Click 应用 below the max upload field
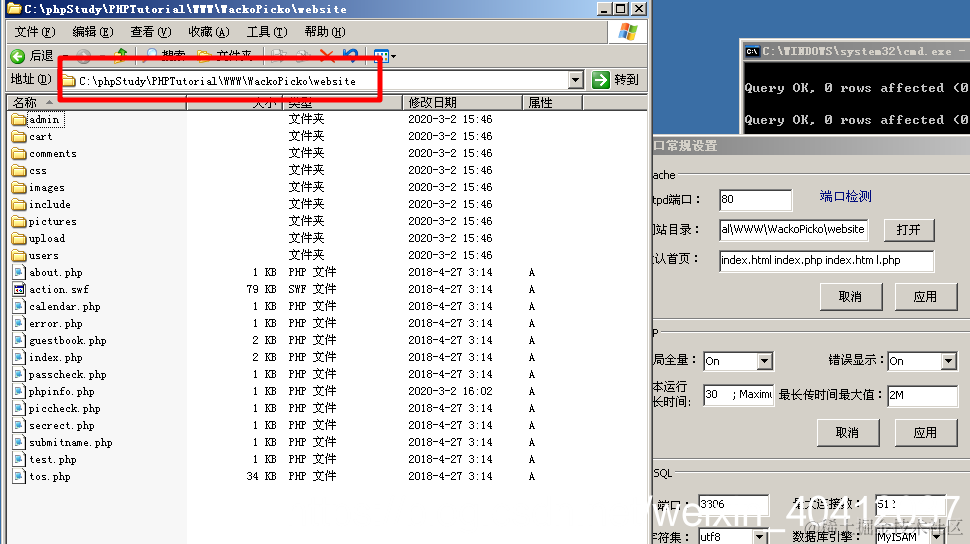The width and height of the screenshot is (970, 544). click(x=925, y=433)
